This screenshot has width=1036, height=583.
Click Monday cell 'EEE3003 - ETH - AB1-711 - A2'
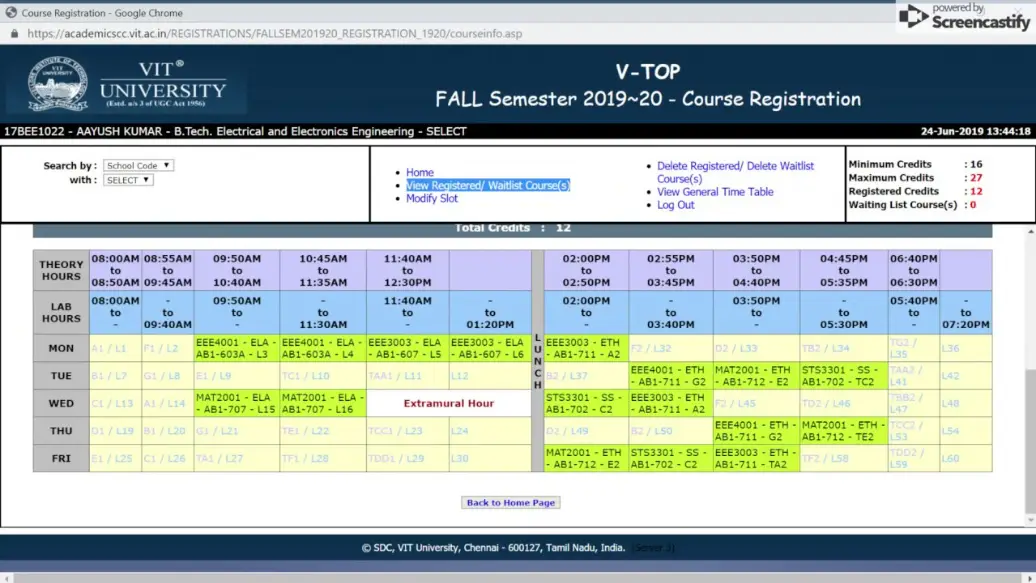click(x=586, y=348)
